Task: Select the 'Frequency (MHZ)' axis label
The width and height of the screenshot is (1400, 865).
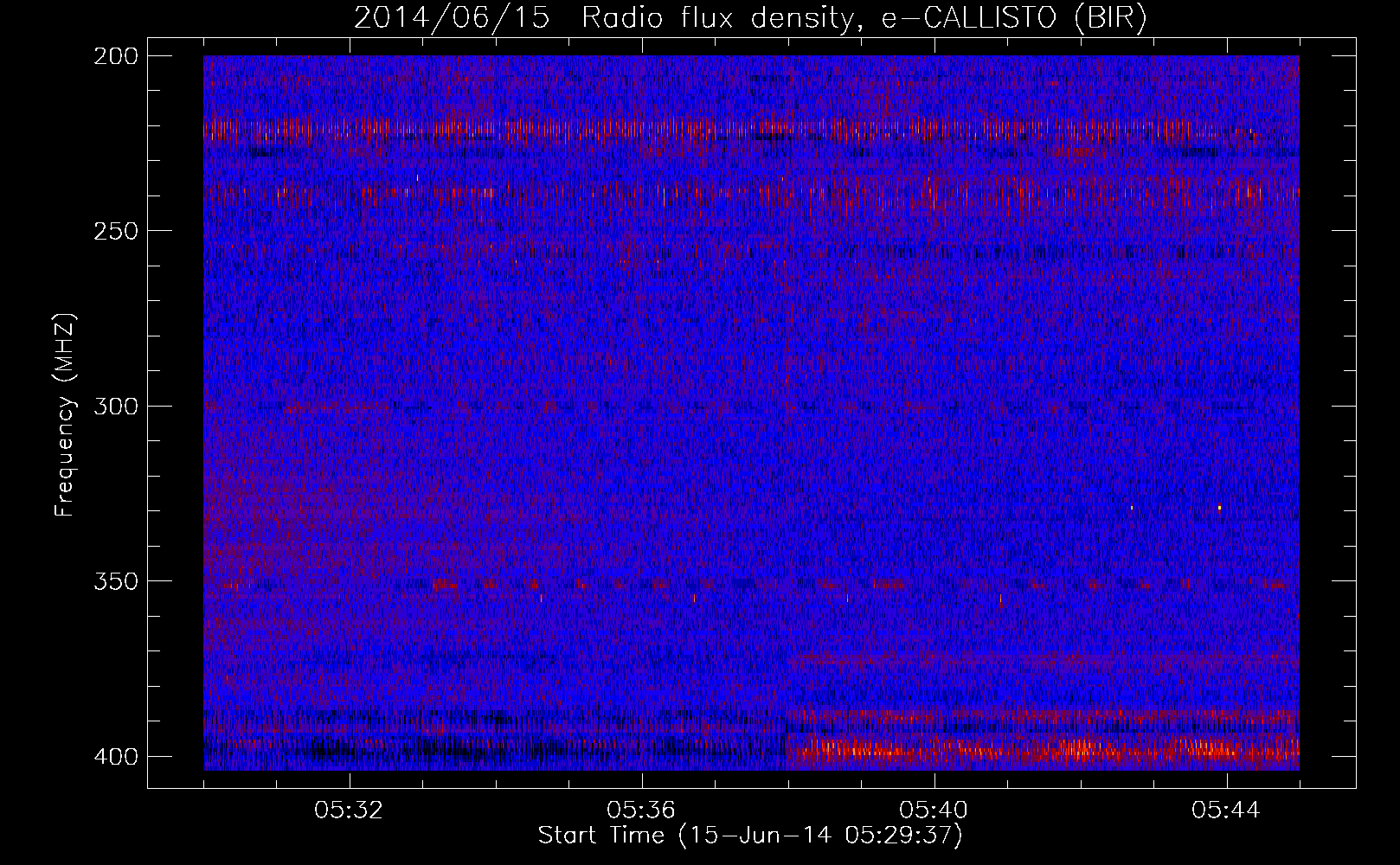Action: click(64, 414)
